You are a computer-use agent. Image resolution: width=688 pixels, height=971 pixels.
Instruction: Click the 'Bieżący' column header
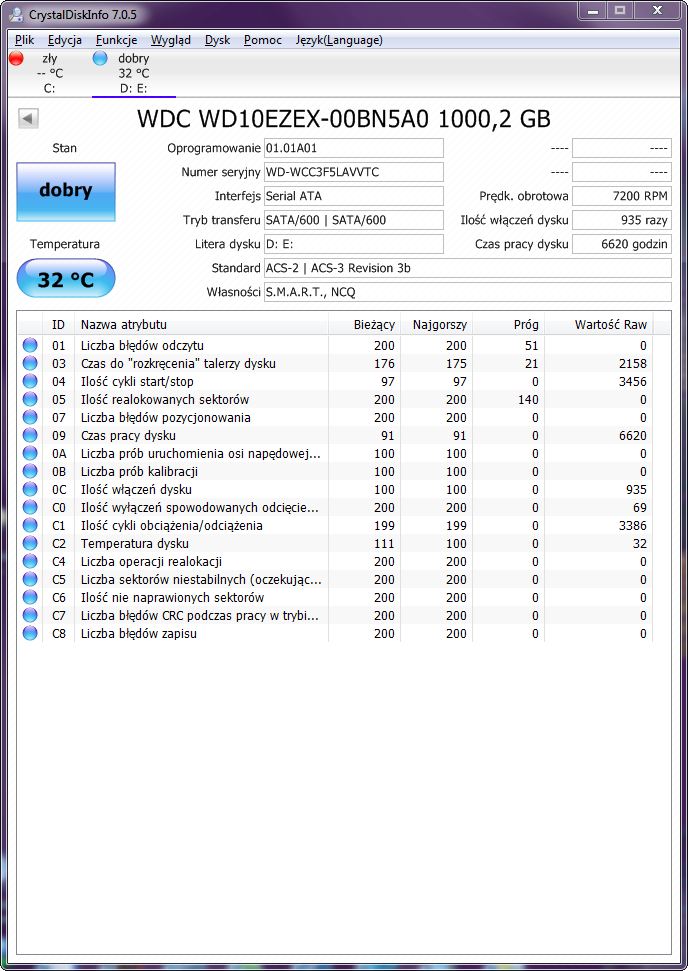(x=364, y=324)
